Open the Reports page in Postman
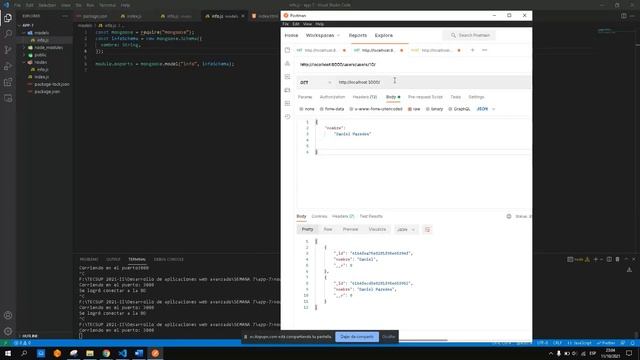The height and width of the screenshot is (360, 640). pyautogui.click(x=358, y=36)
